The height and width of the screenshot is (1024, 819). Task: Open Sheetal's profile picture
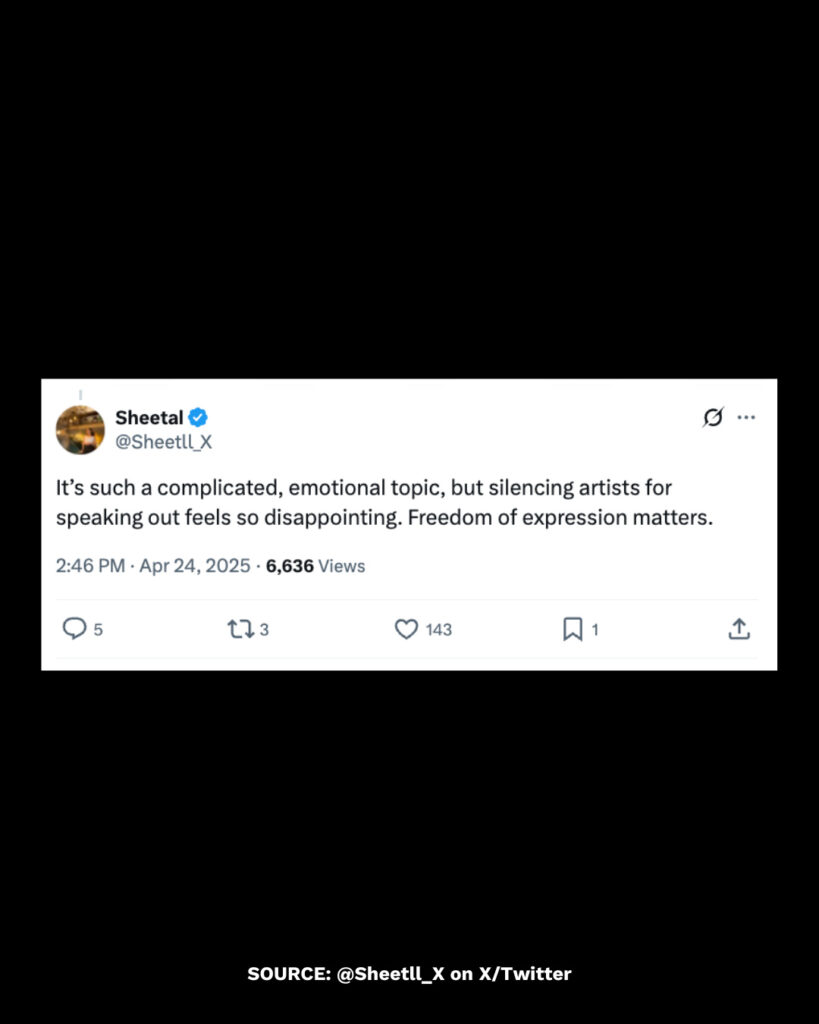pos(80,430)
